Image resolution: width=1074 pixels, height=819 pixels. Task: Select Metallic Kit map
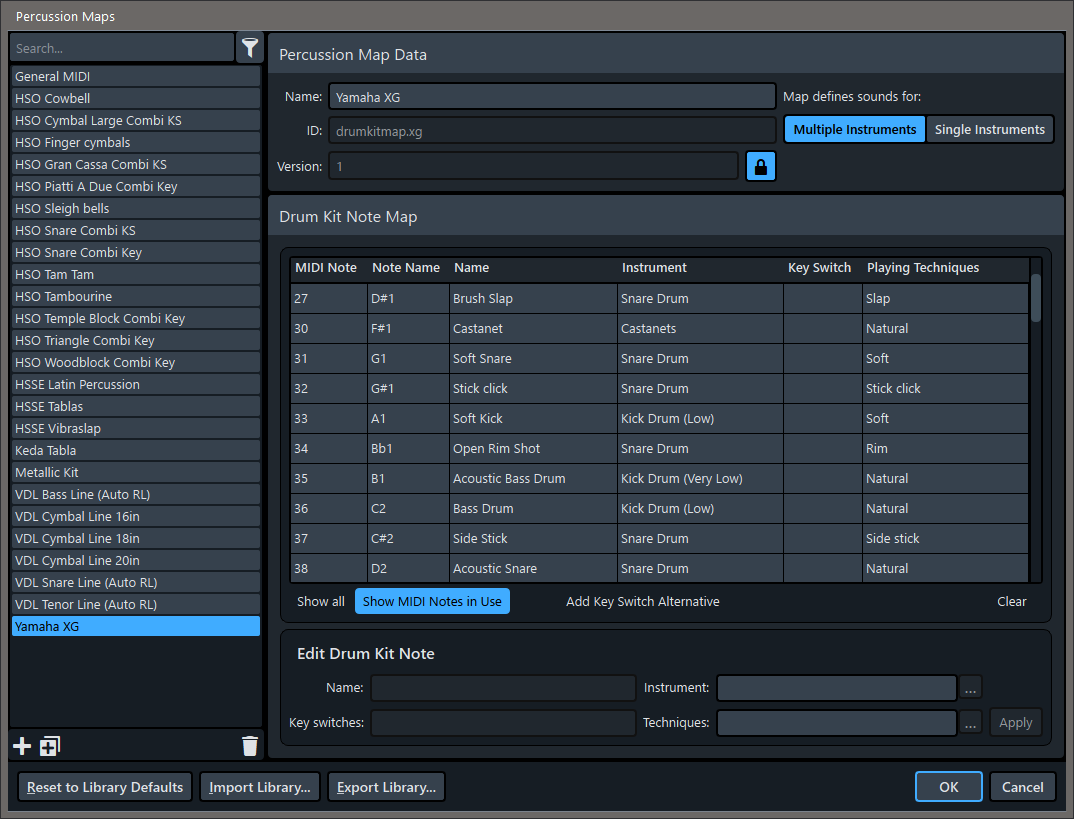pos(136,472)
